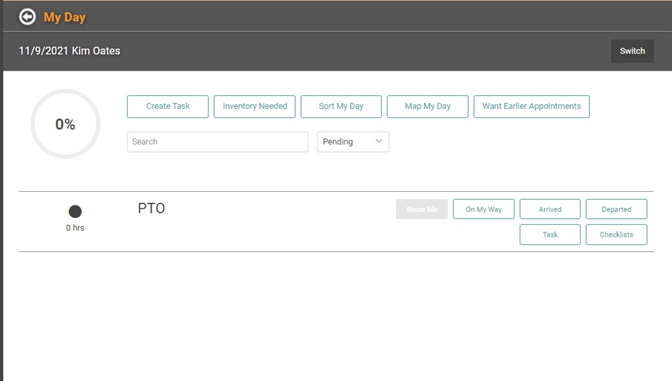This screenshot has width=672, height=381.
Task: Click the back arrow icon beside My Day
Action: coord(27,17)
